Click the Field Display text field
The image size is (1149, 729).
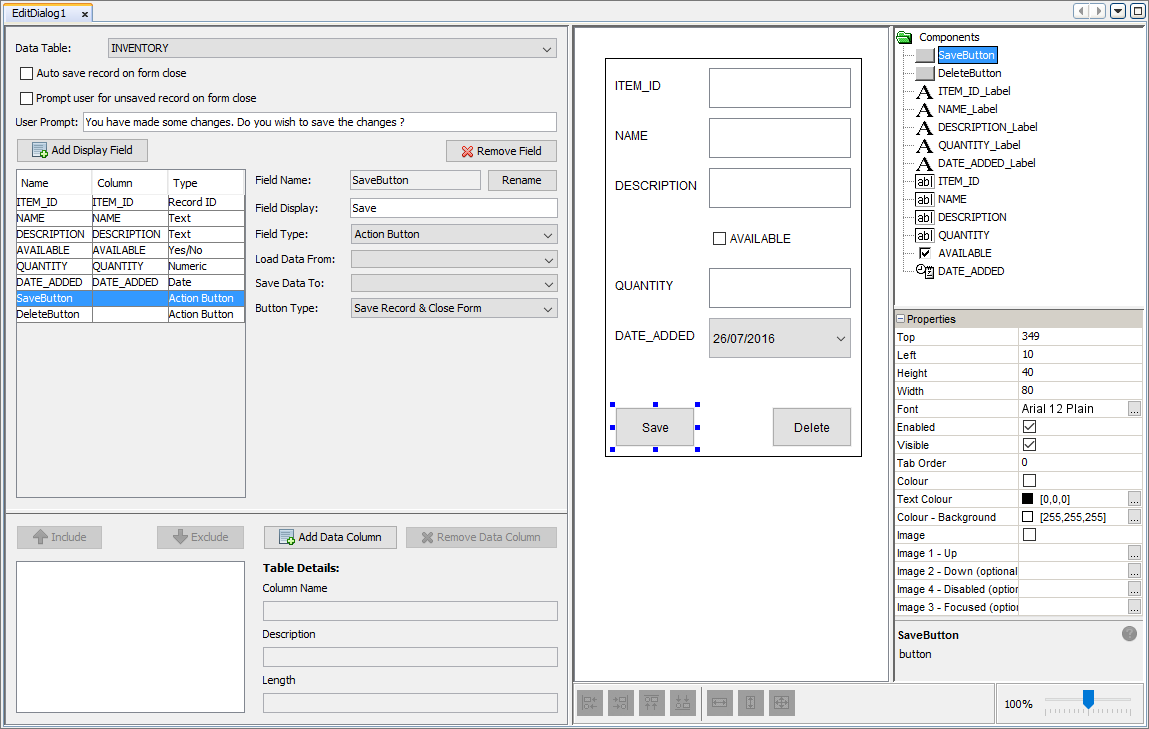tap(454, 208)
